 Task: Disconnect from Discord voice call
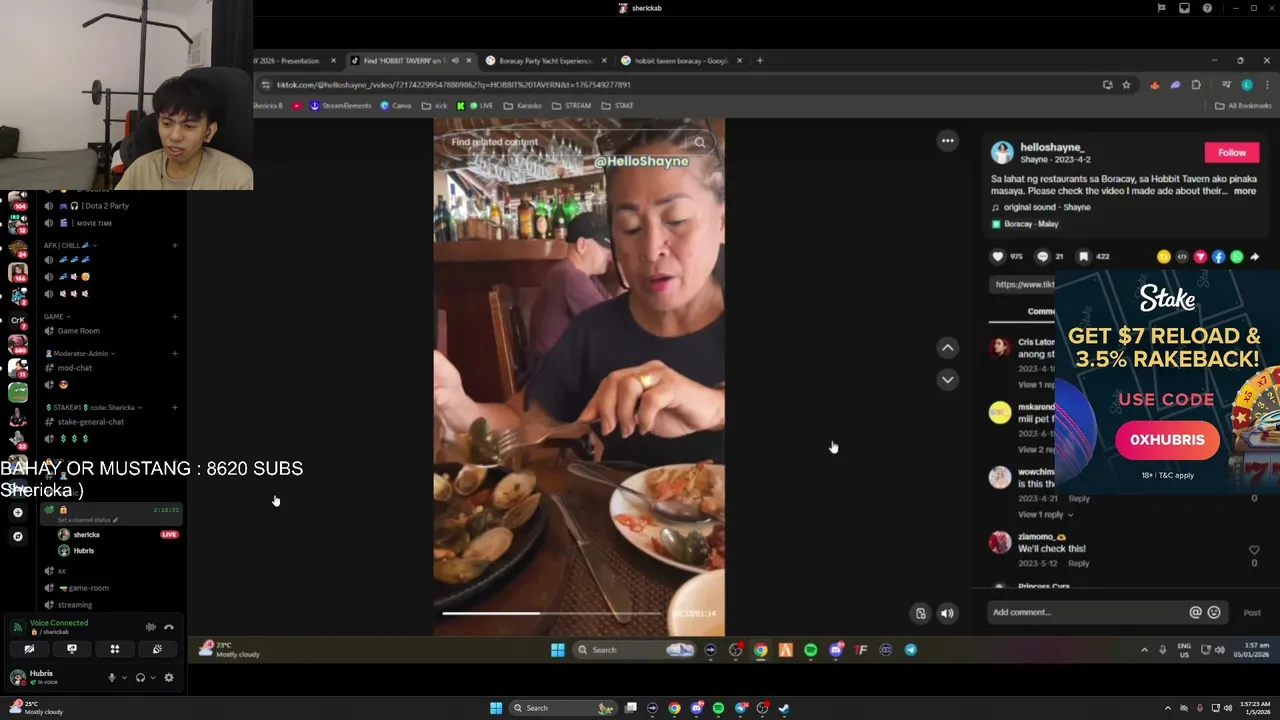point(169,627)
